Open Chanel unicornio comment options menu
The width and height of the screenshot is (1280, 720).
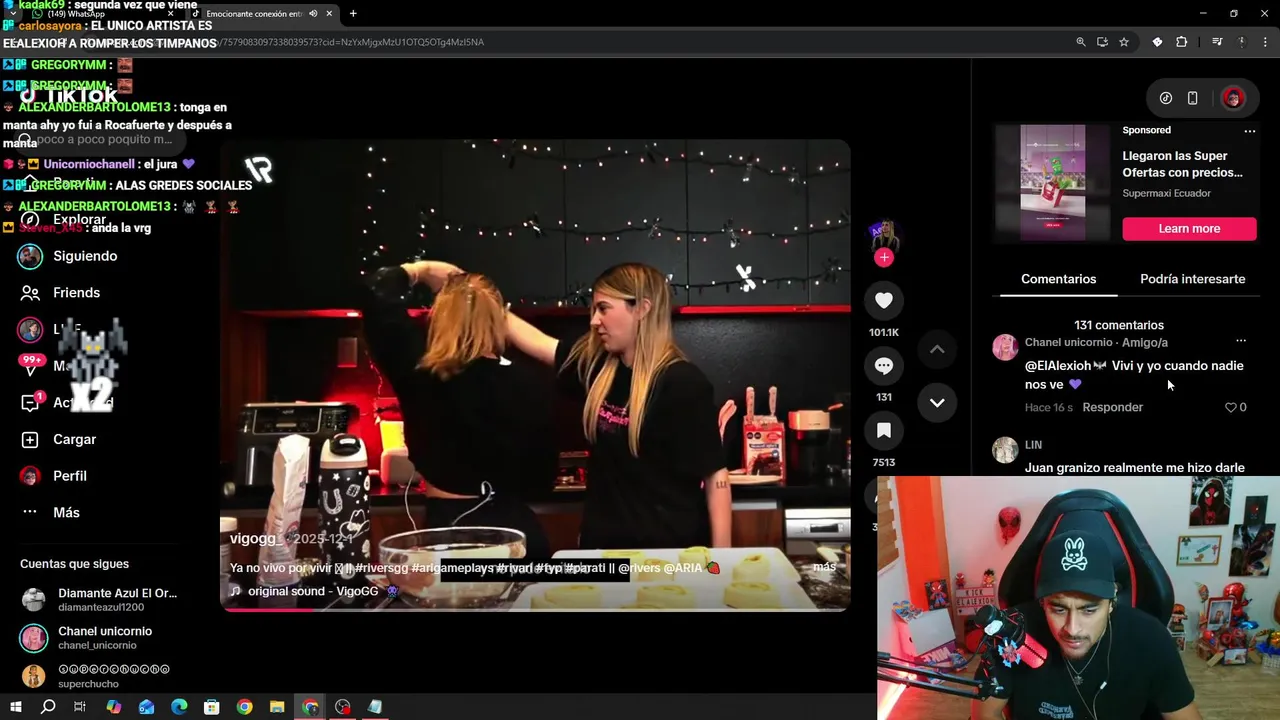[1241, 341]
